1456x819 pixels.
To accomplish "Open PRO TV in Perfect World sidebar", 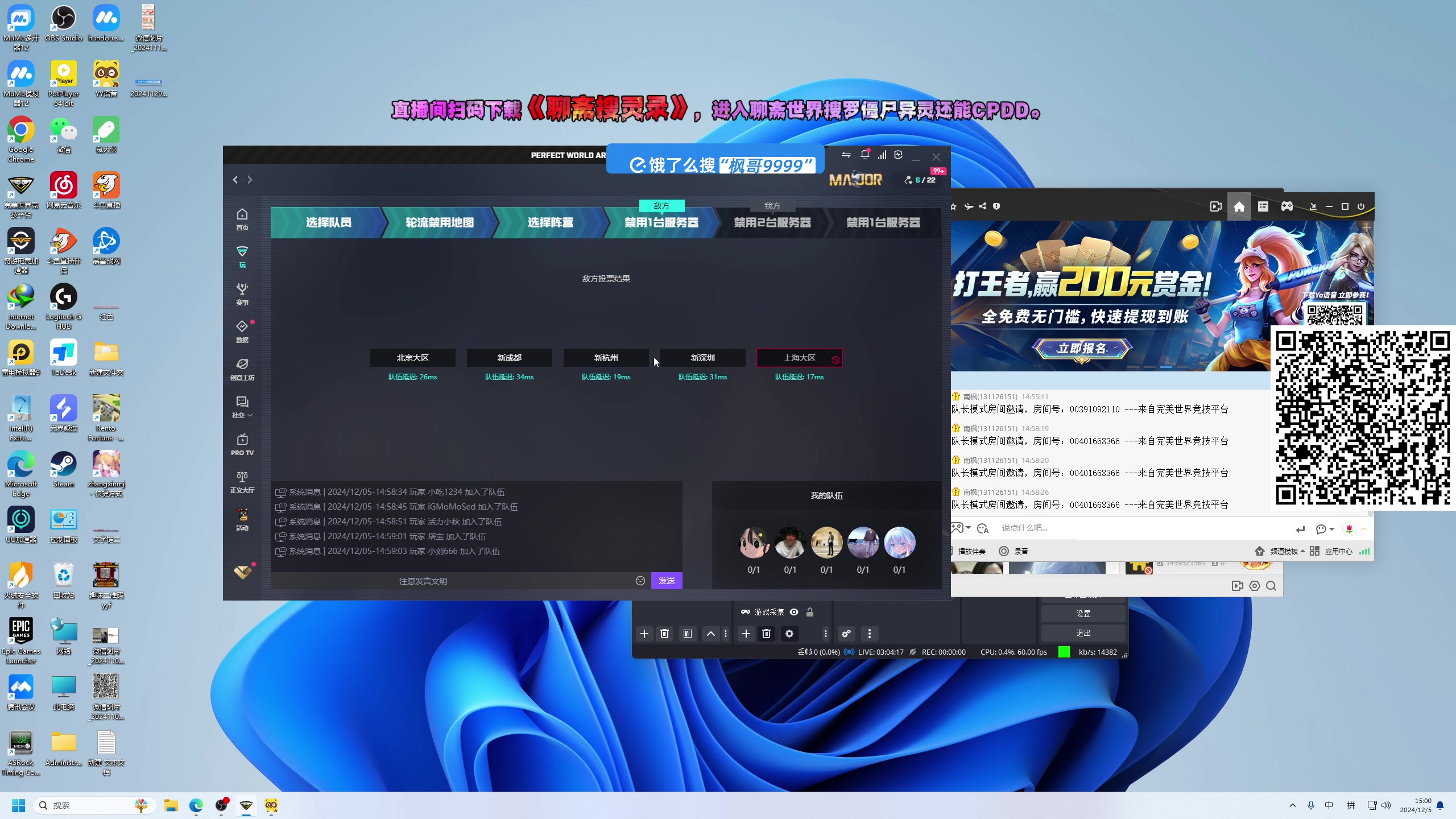I will pyautogui.click(x=242, y=444).
